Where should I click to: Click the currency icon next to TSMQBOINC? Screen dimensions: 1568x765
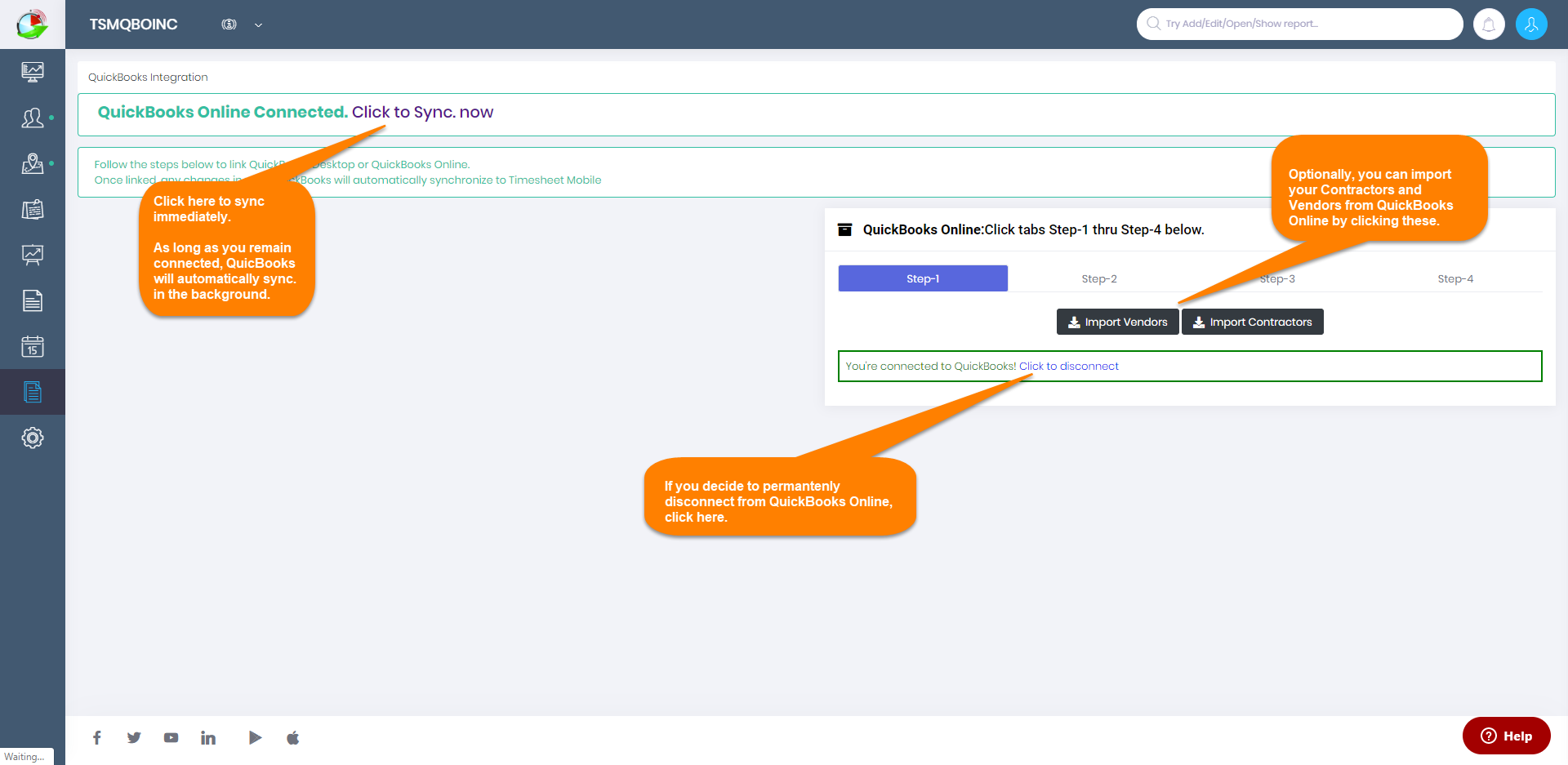click(x=229, y=24)
